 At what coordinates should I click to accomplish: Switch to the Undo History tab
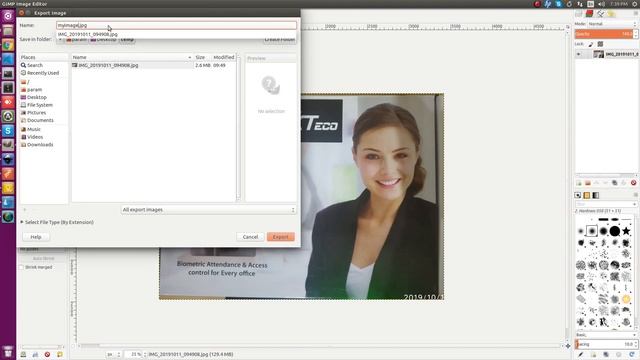click(611, 14)
